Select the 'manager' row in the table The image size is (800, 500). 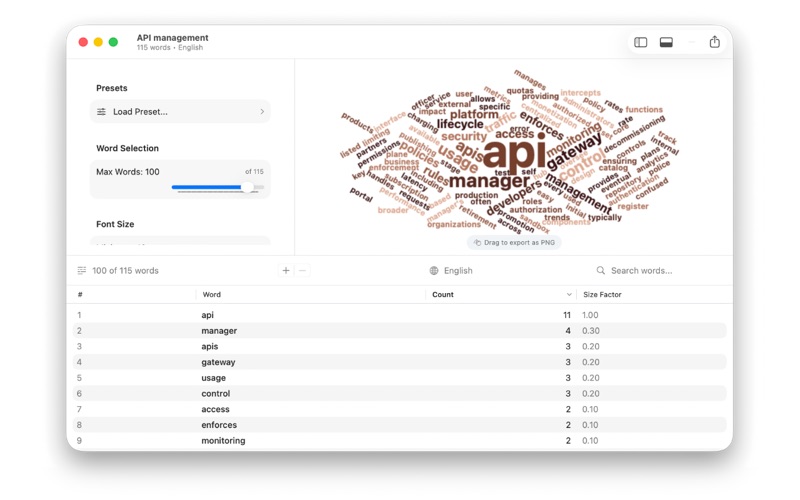coord(399,331)
